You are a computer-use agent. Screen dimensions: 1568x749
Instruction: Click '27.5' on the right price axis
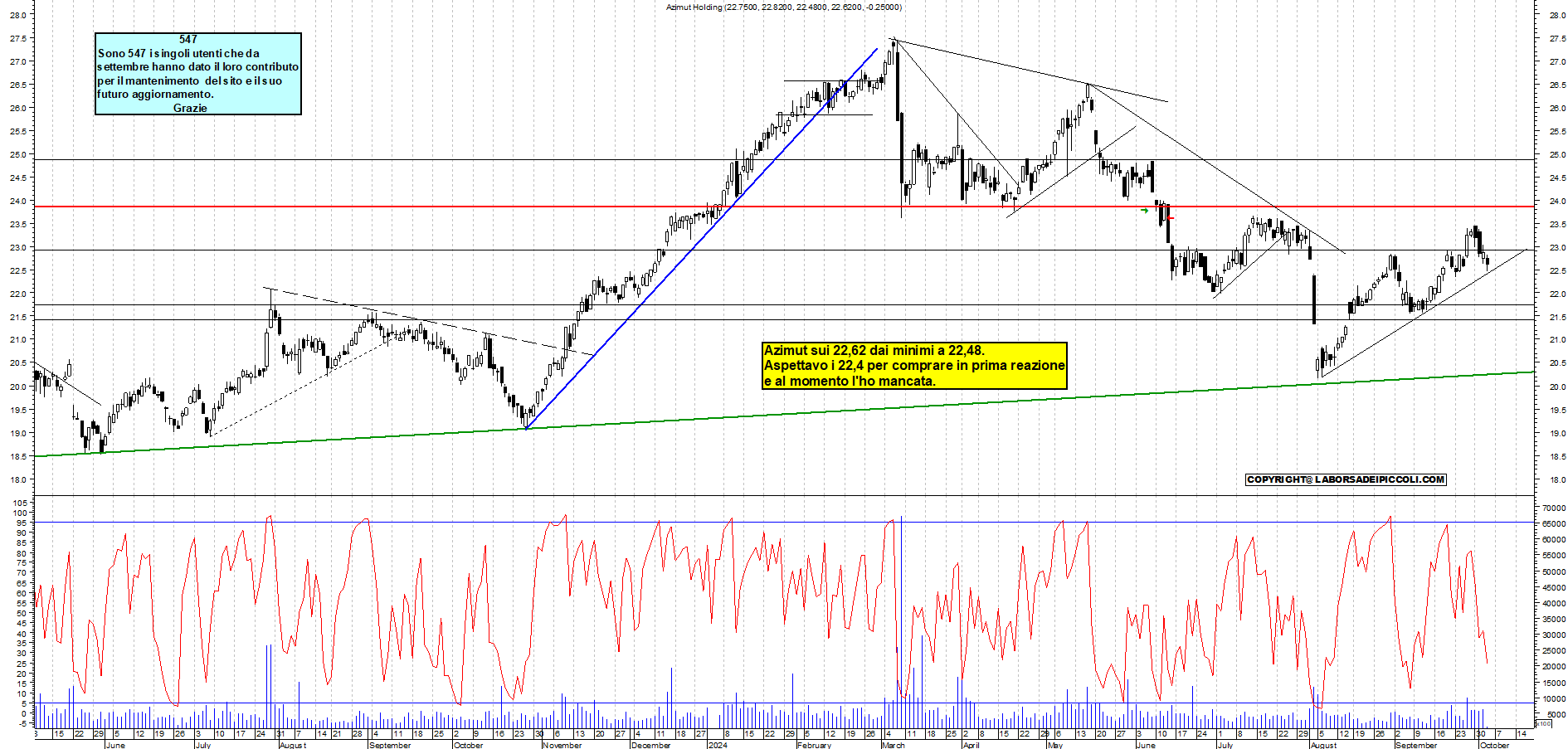coord(1556,38)
